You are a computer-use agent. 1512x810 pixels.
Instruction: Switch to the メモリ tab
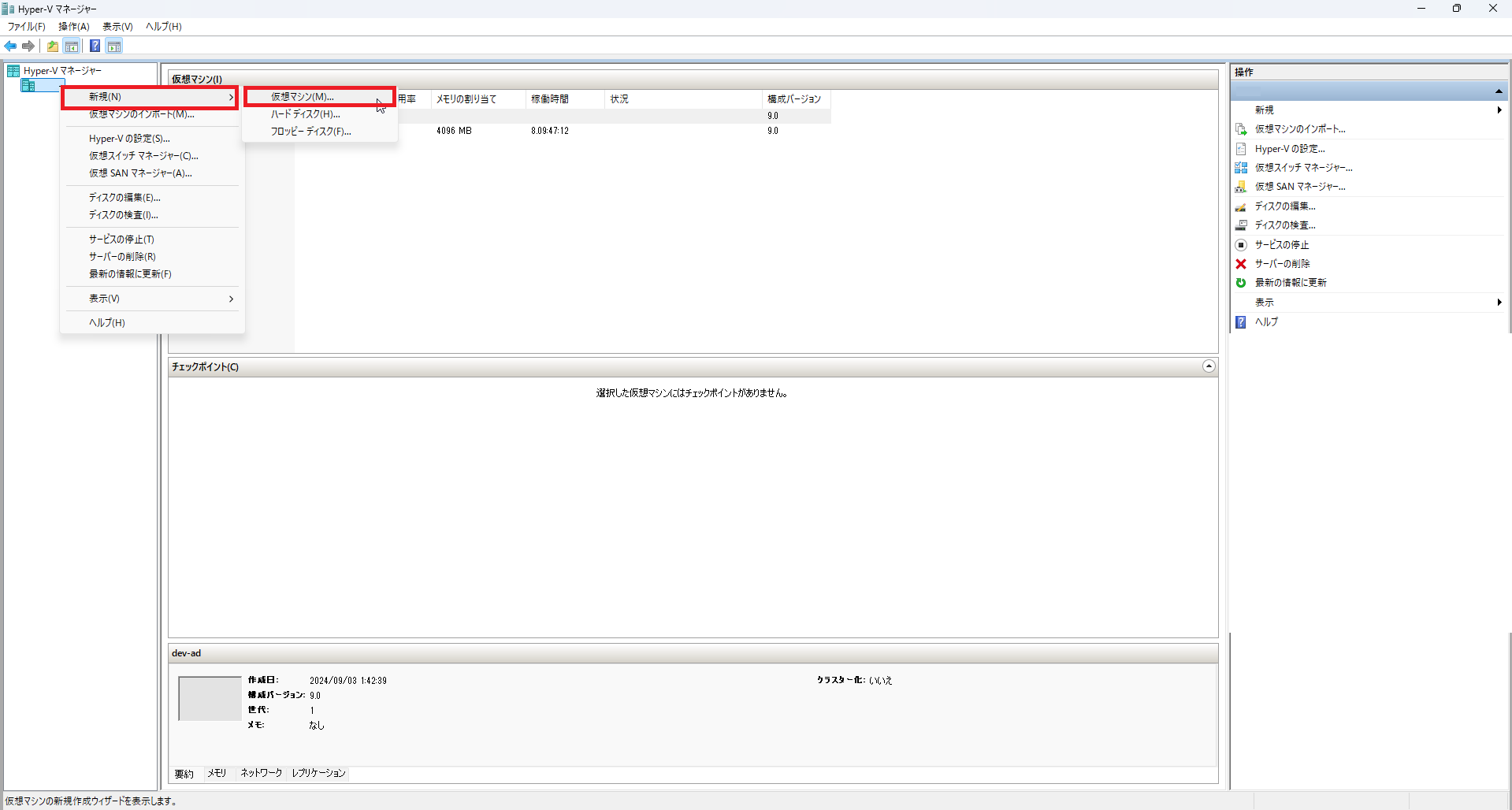(217, 774)
